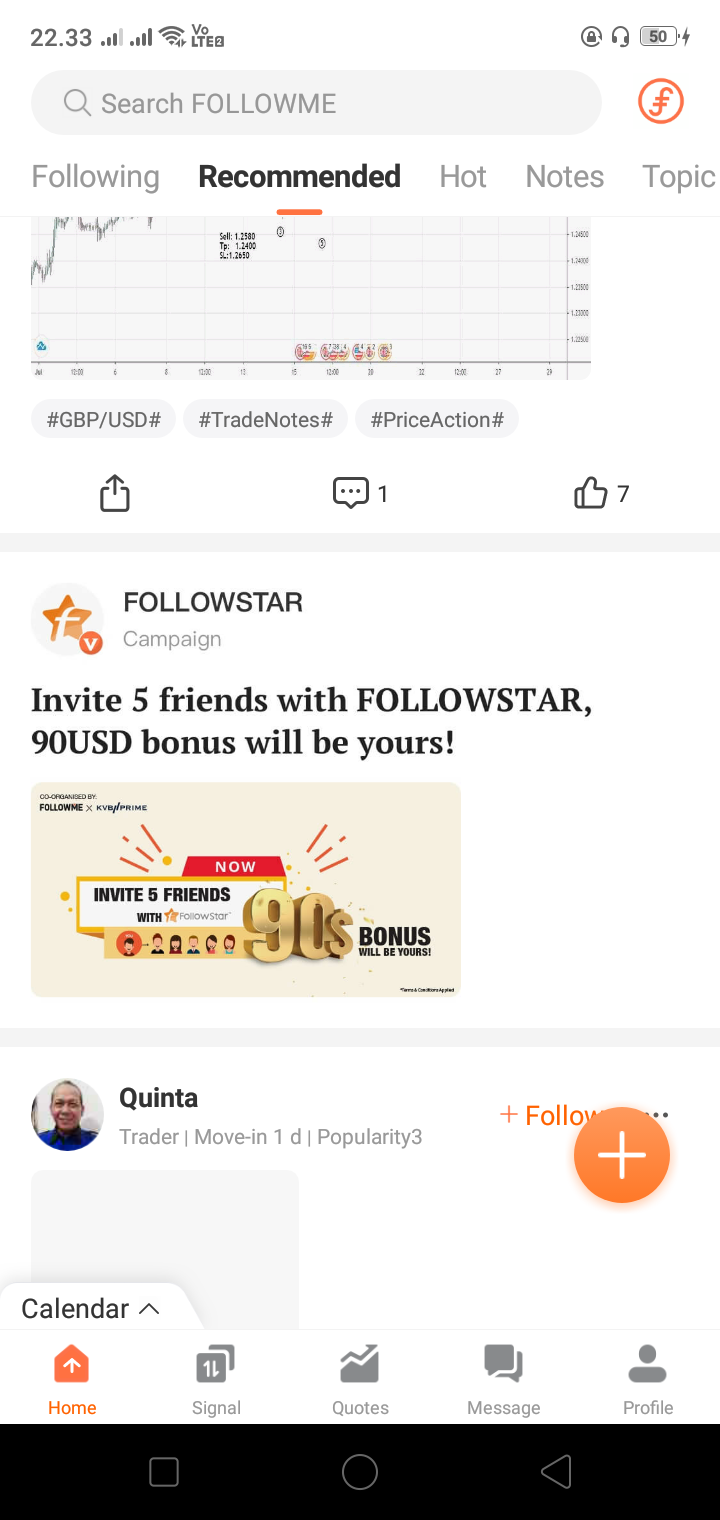
Task: Switch to the Hot tab
Action: pyautogui.click(x=463, y=177)
